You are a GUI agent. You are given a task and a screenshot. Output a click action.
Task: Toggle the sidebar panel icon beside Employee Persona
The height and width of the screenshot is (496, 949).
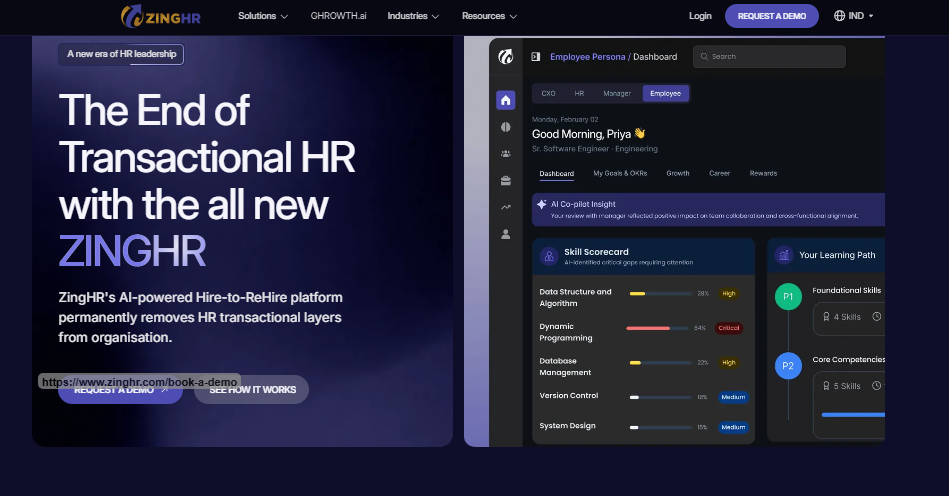536,57
